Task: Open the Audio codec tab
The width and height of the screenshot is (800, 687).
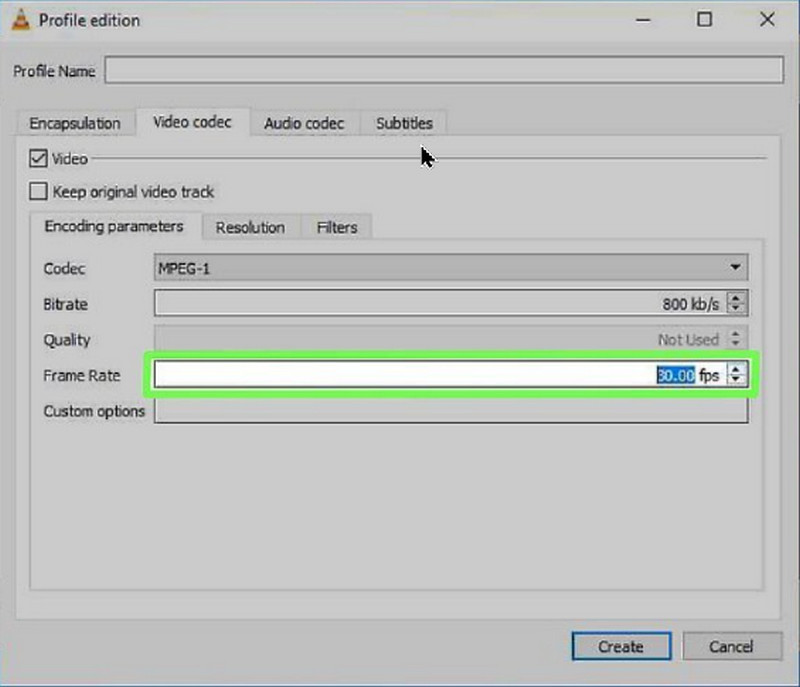Action: 305,123
